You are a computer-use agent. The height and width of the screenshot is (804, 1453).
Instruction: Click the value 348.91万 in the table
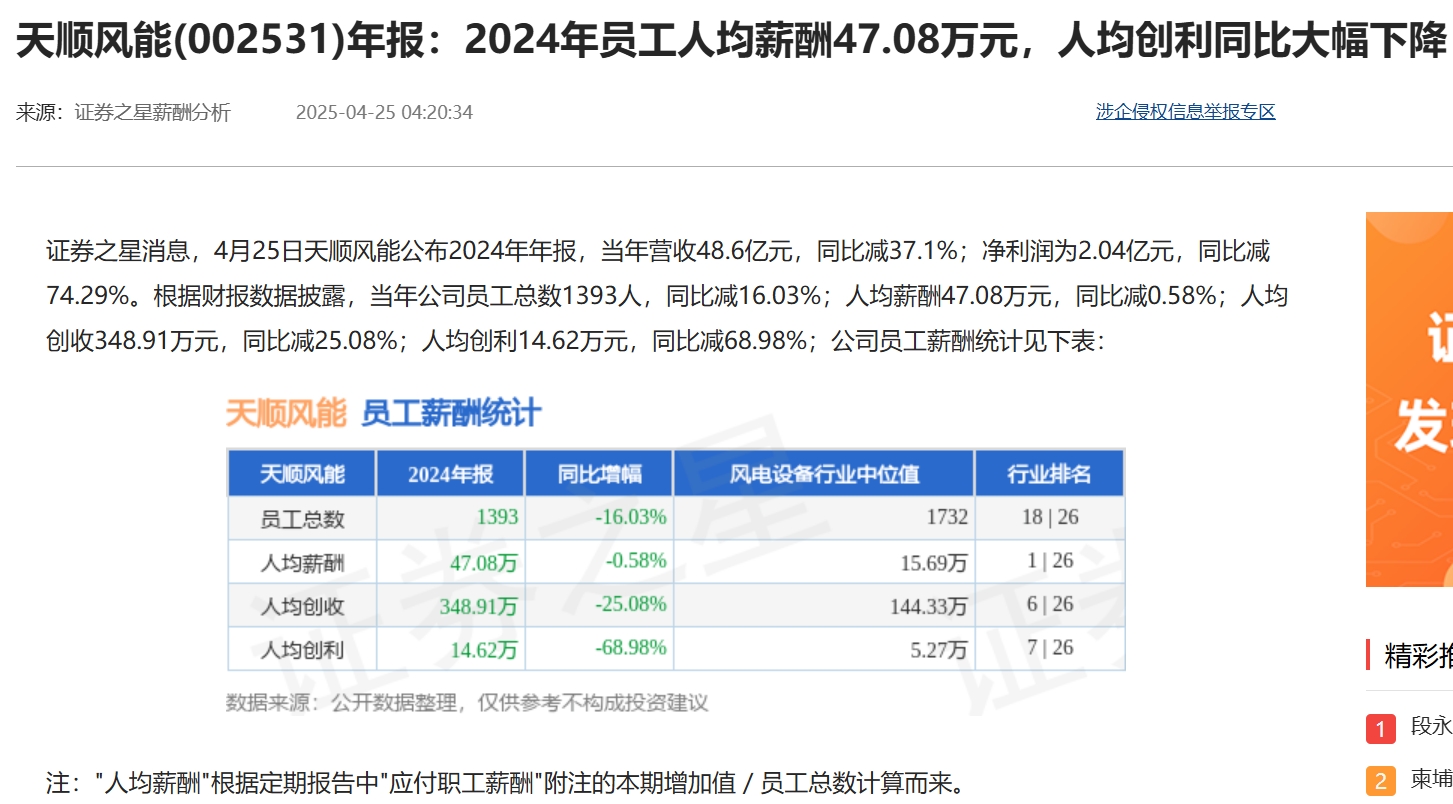[x=479, y=607]
